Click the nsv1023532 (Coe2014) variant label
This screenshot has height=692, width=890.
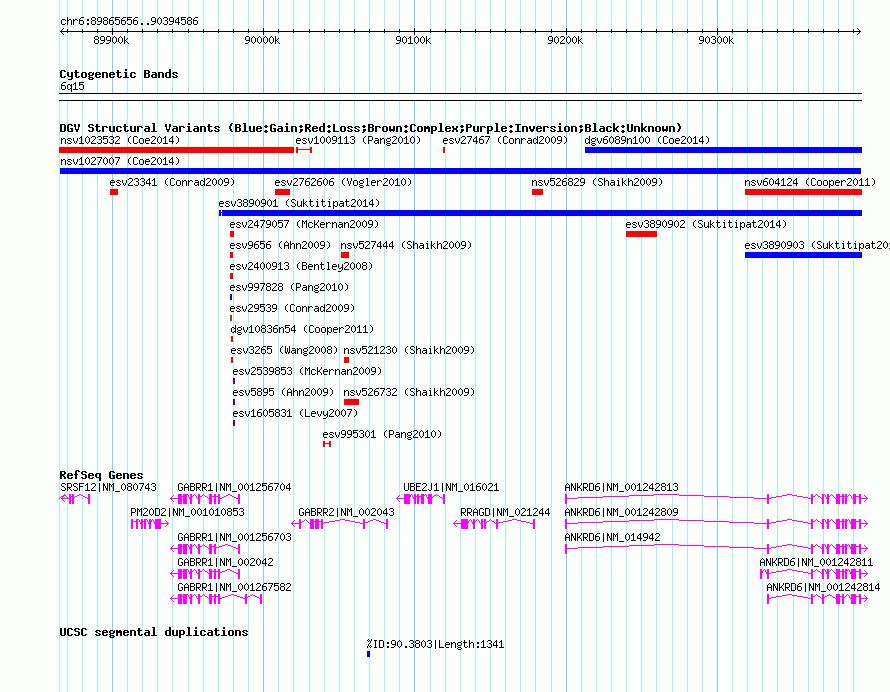point(120,140)
